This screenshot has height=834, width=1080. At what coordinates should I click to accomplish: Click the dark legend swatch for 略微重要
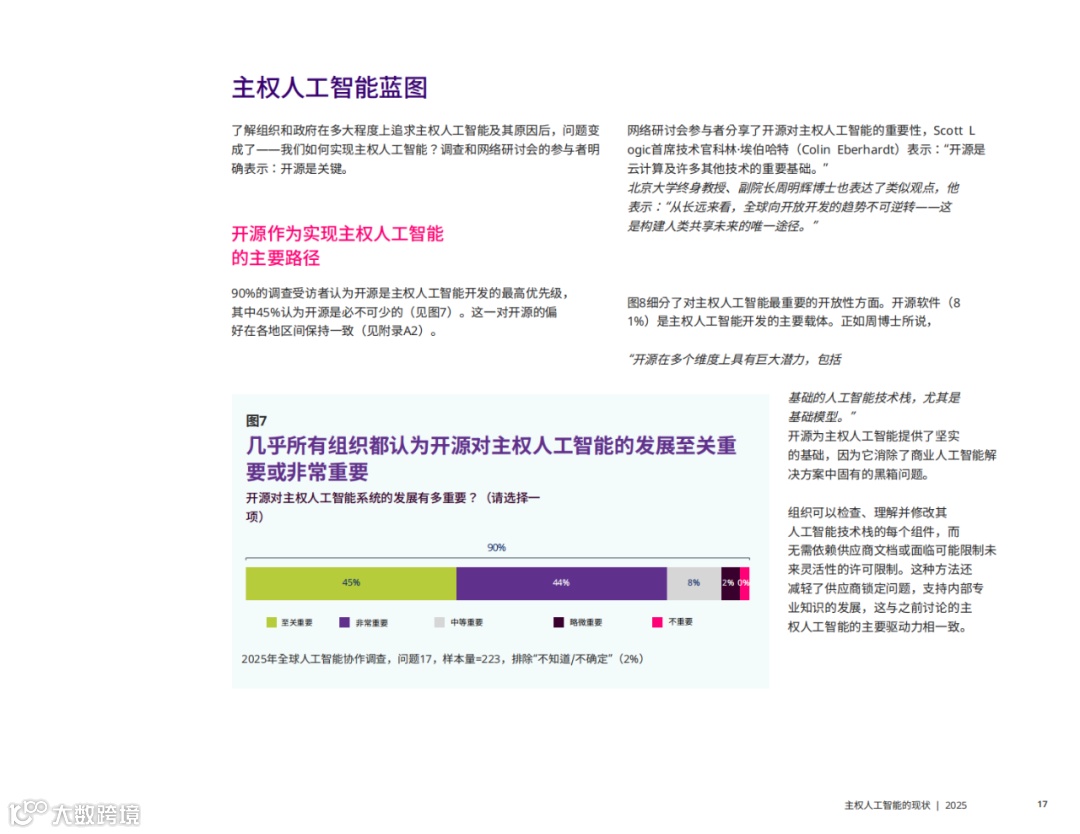[x=559, y=623]
